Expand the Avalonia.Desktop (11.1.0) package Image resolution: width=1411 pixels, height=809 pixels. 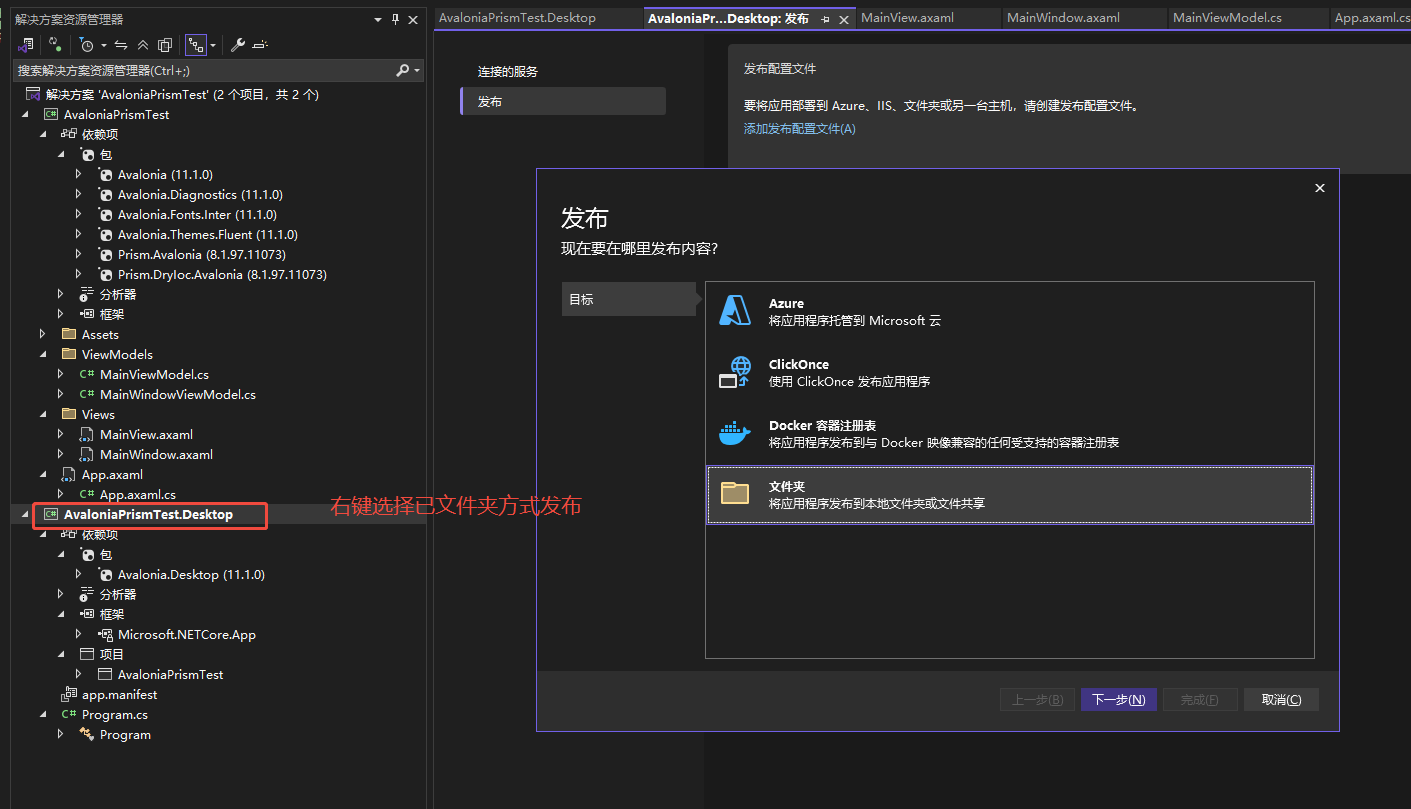tap(78, 574)
